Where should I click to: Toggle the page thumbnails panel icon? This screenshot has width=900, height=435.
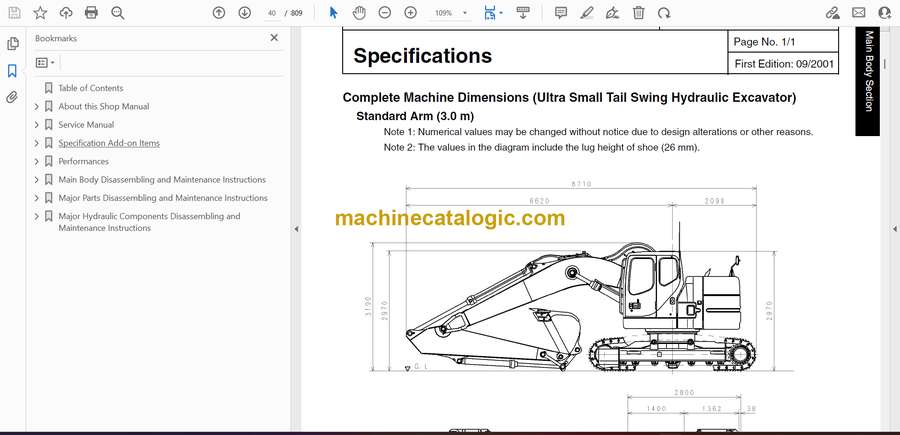[x=12, y=44]
